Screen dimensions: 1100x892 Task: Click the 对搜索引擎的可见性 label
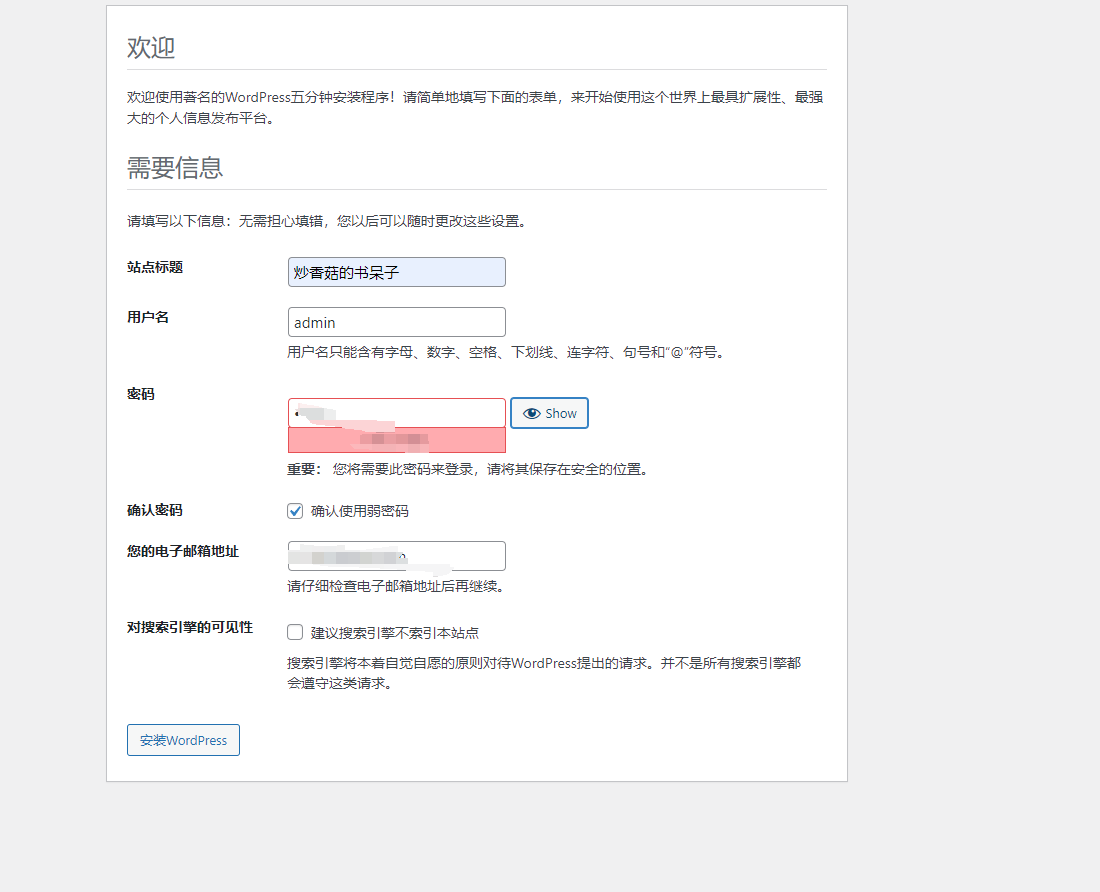tap(190, 627)
